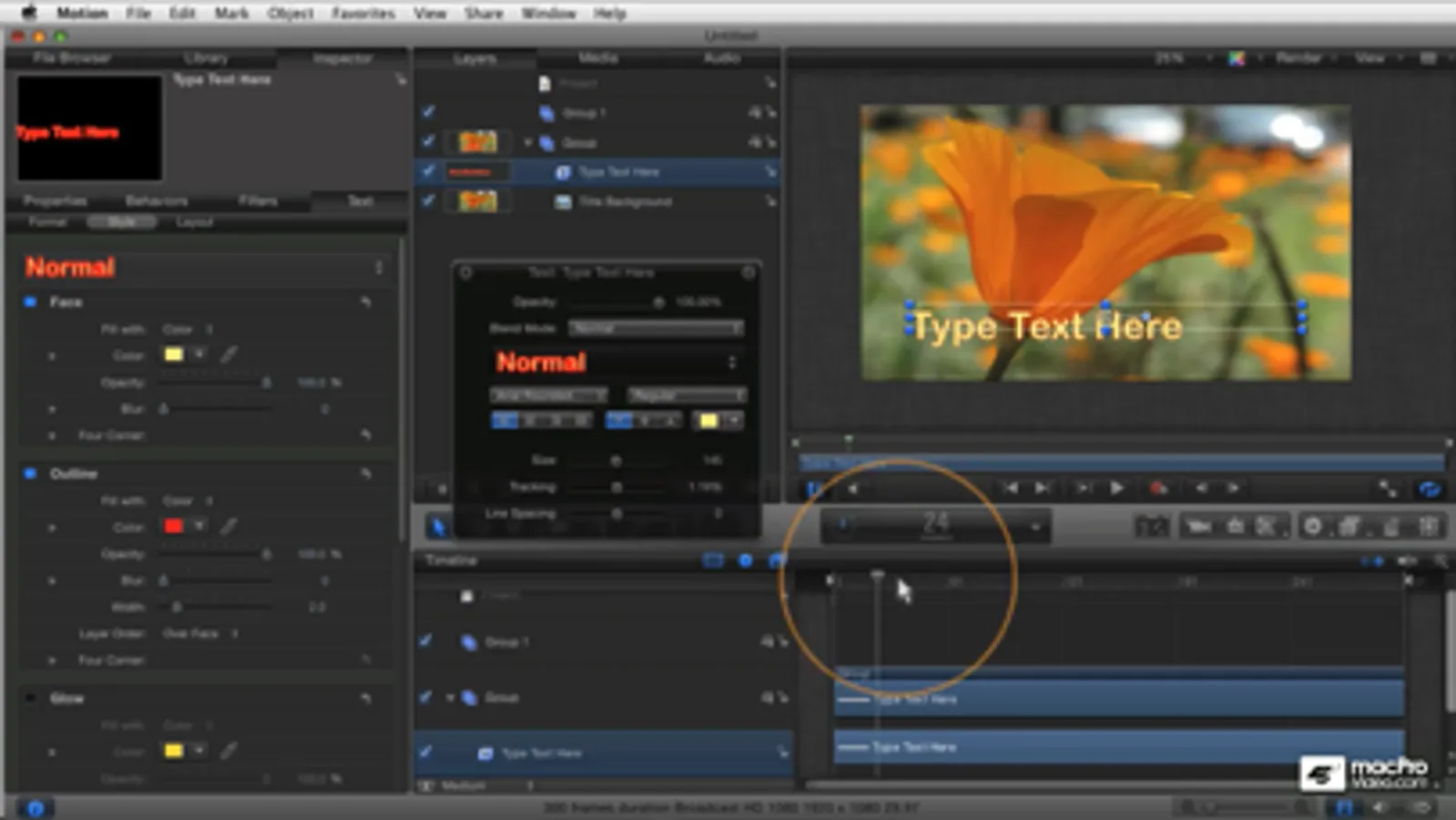Open the font family dropdown in the HUD
1456x820 pixels.
coord(549,395)
